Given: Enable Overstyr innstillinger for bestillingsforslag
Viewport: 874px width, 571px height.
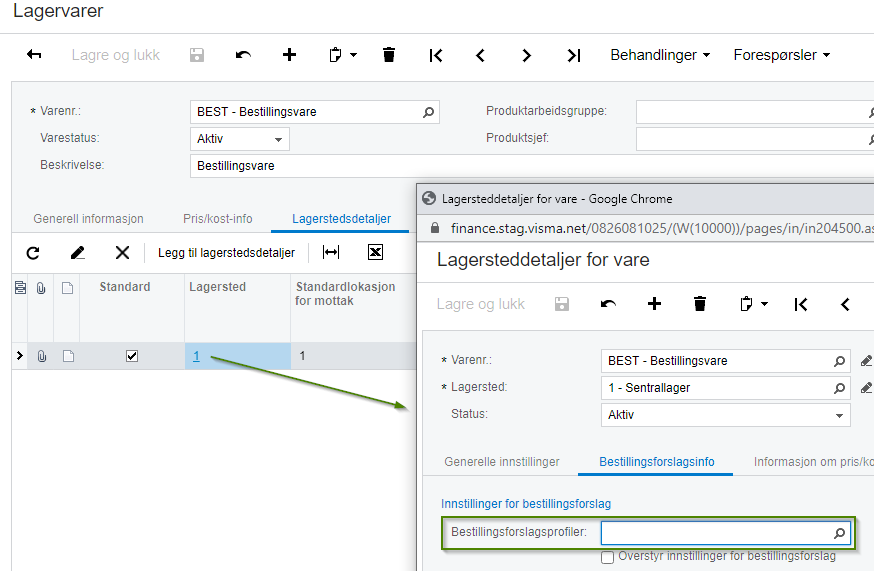Looking at the screenshot, I should [x=608, y=557].
